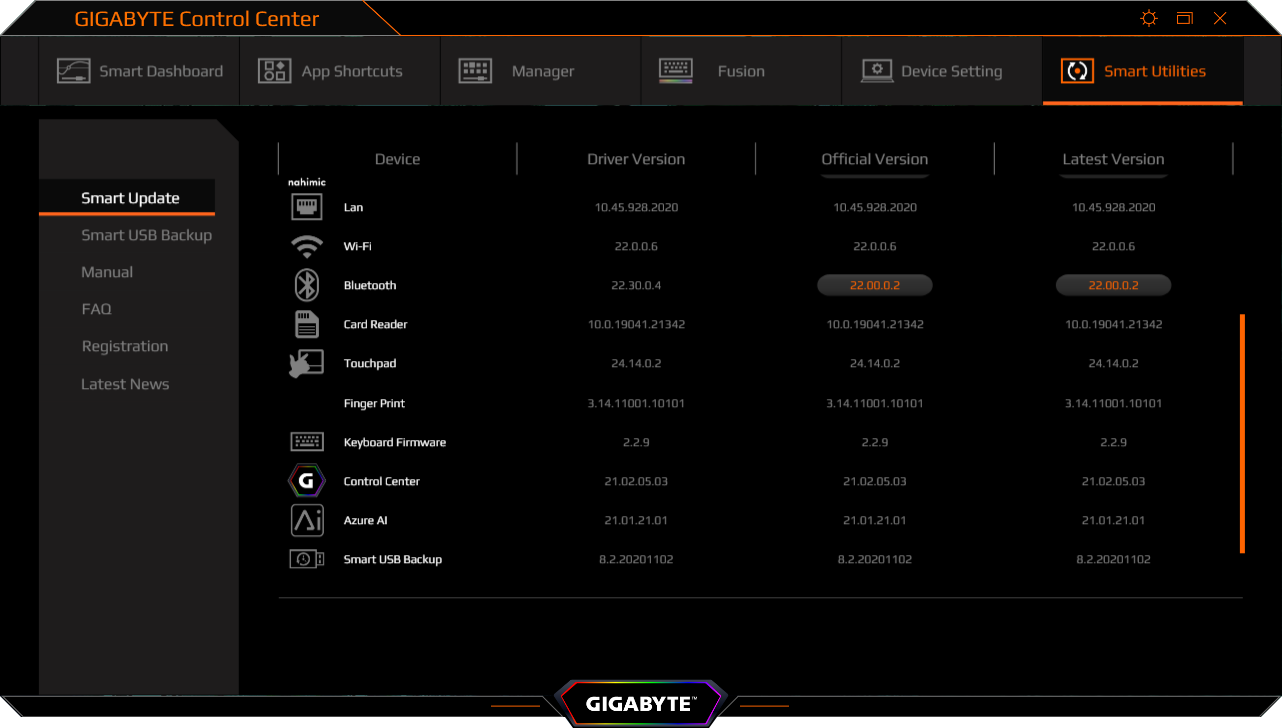
Task: Click Bluetooth Official Version 22.00.0.2 button
Action: pos(875,285)
